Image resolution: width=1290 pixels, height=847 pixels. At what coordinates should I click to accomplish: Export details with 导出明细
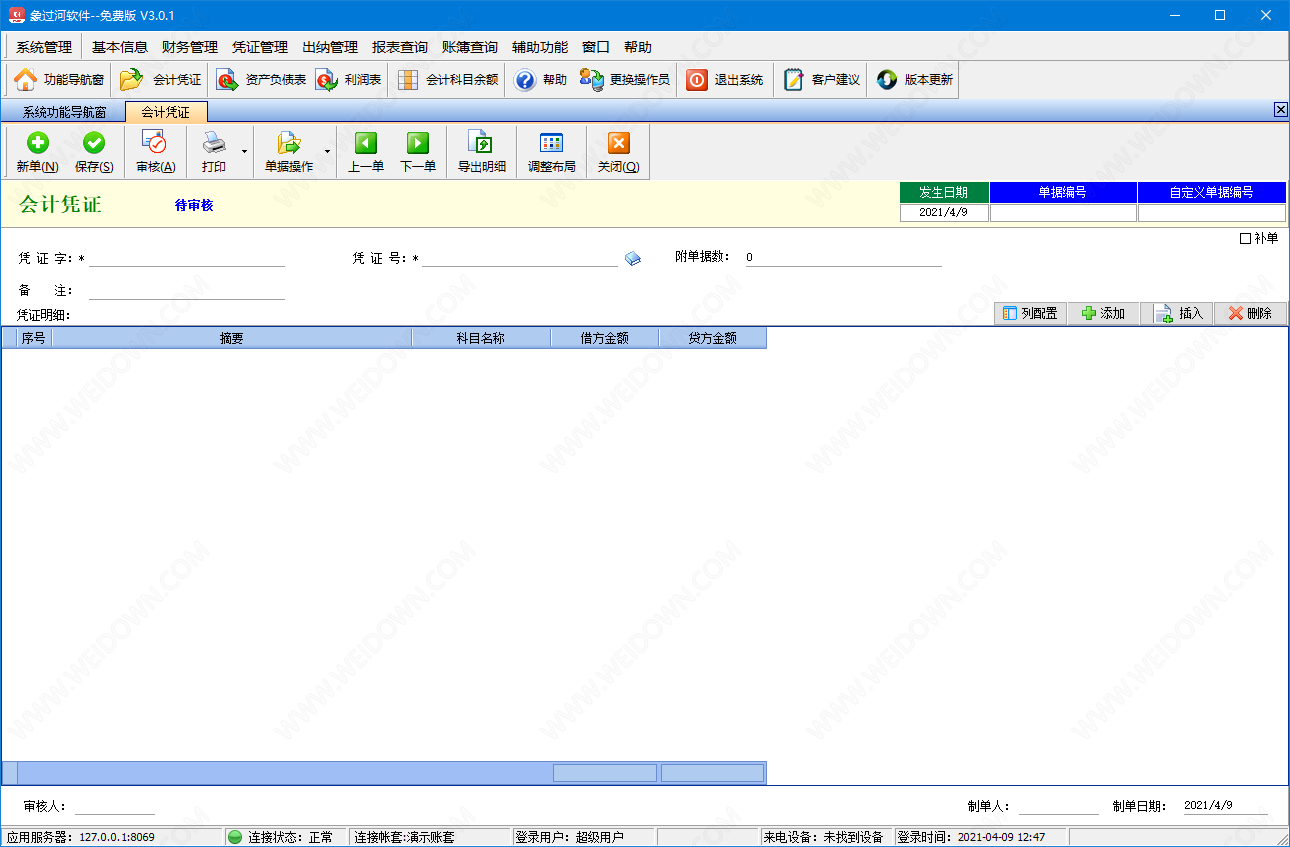482,153
